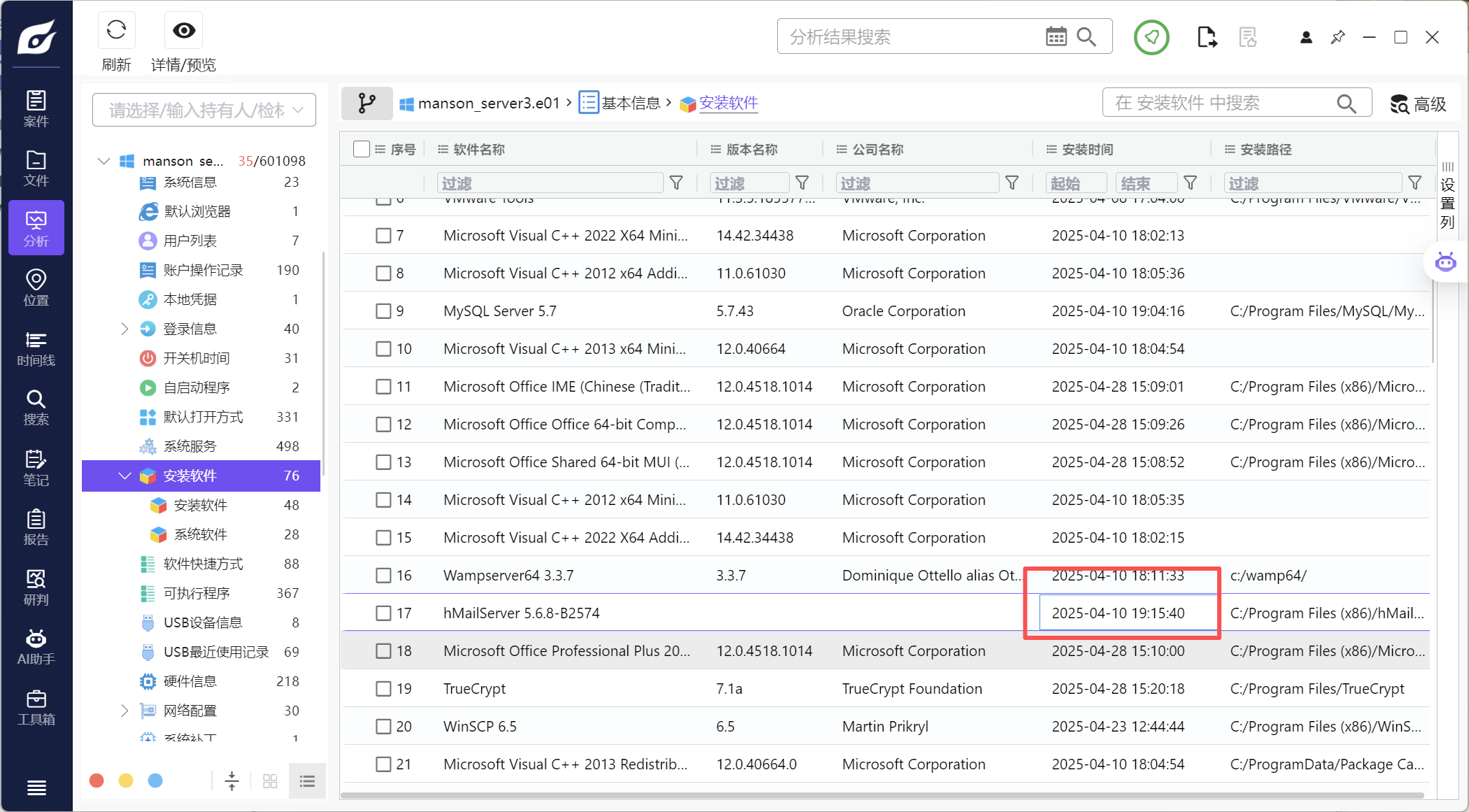Screen dimensions: 1469x812
Task: Select 系统服务 in the tree
Action: [190, 446]
